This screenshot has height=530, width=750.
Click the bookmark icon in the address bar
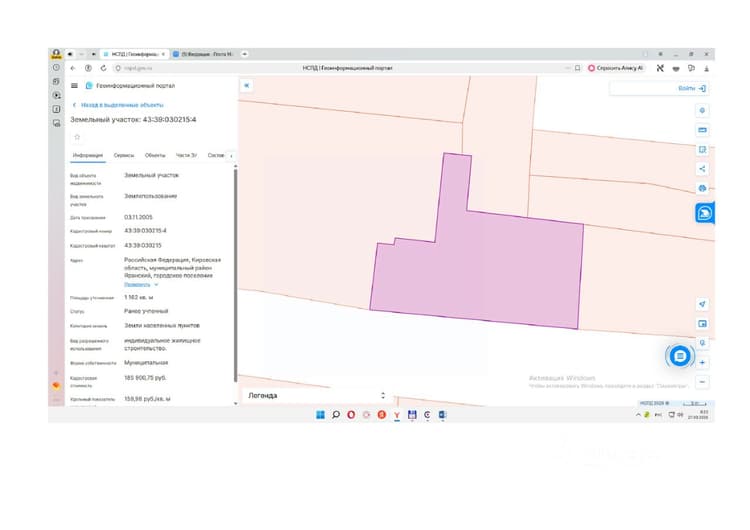click(x=577, y=68)
